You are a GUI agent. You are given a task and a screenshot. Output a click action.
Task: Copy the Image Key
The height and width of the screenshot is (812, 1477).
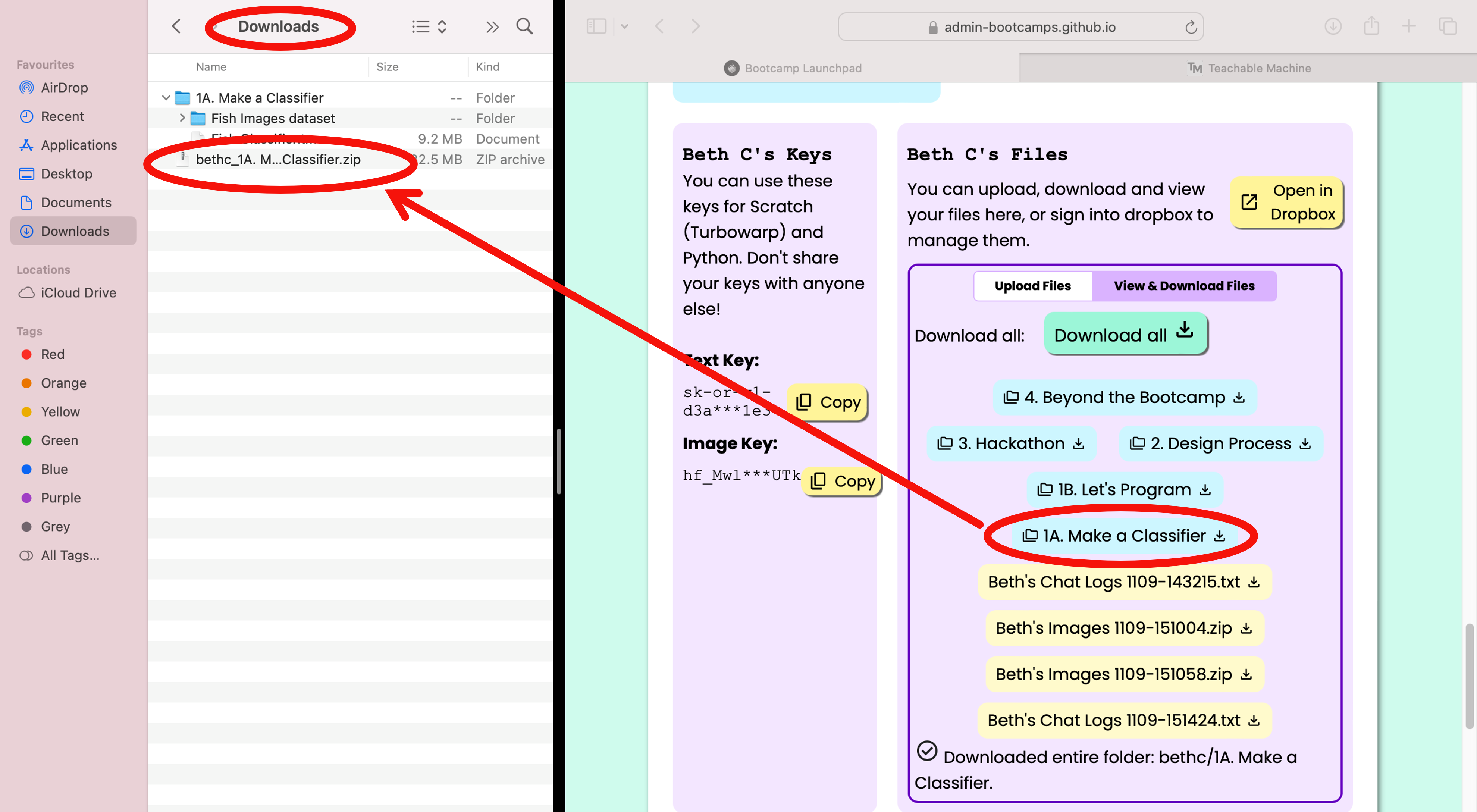[842, 481]
